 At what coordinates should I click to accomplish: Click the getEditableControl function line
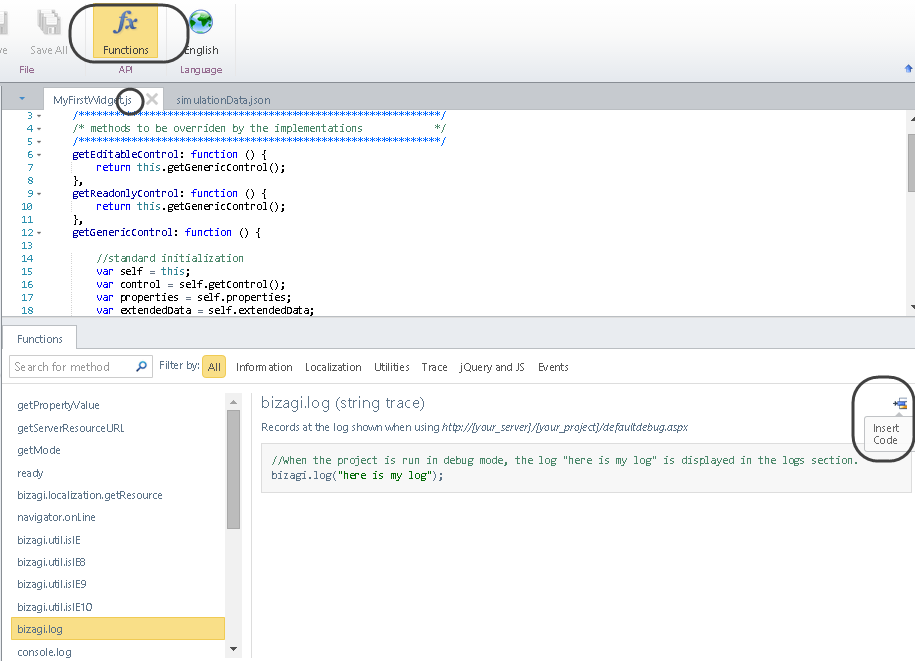tap(169, 155)
